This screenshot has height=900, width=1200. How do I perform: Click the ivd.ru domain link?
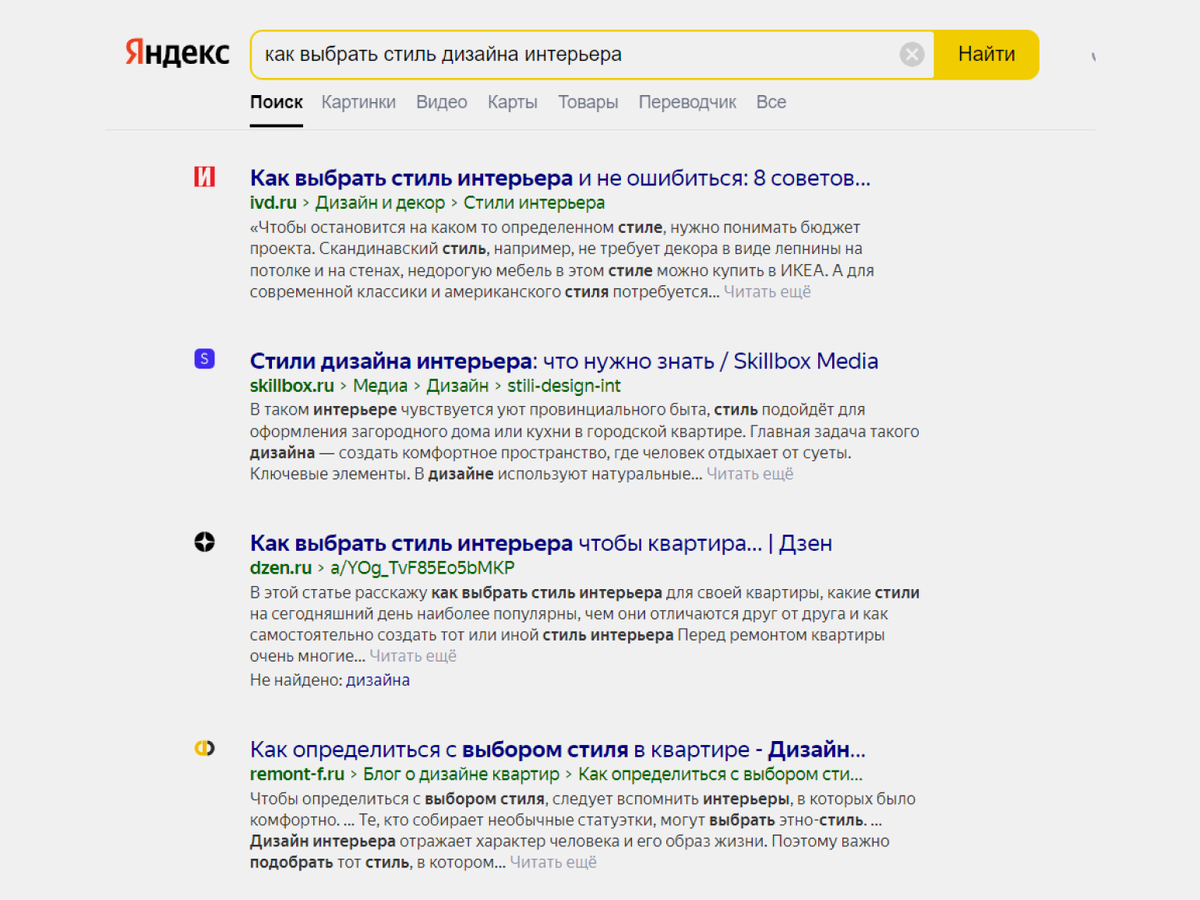click(x=273, y=203)
